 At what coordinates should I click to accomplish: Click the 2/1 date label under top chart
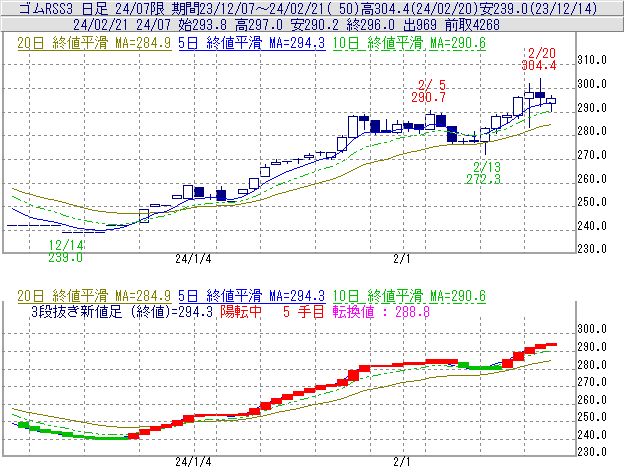pos(402,259)
